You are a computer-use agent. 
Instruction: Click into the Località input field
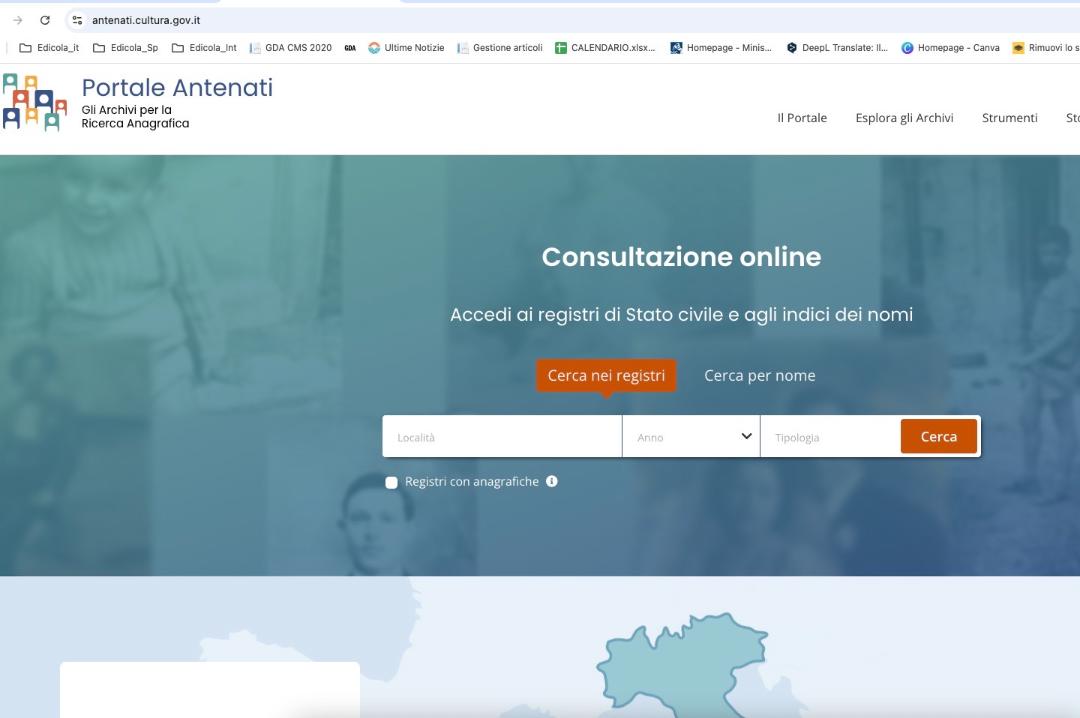pos(502,437)
